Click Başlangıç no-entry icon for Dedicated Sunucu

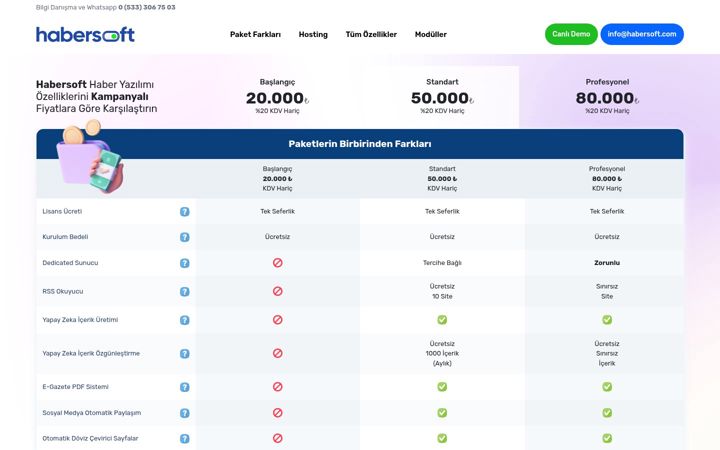pos(277,263)
